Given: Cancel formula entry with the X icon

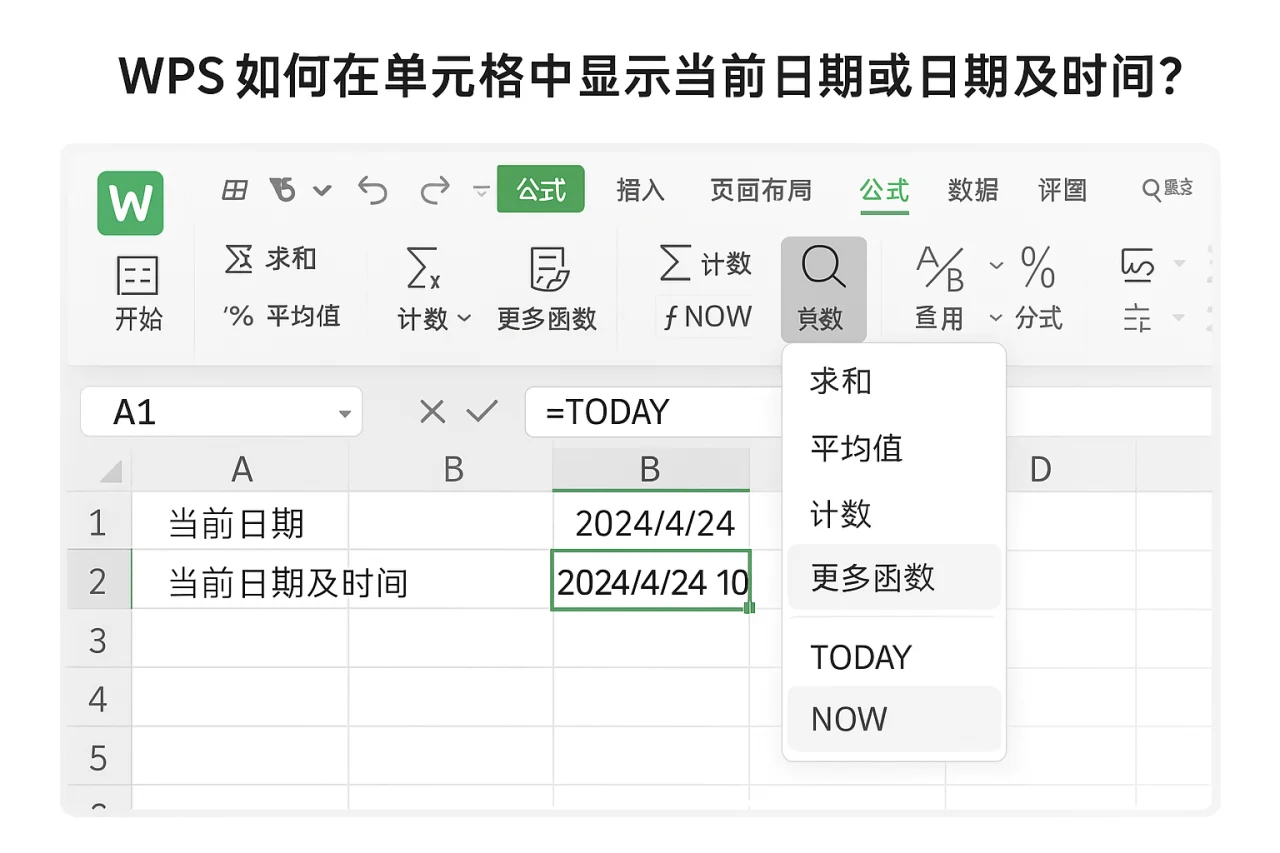Looking at the screenshot, I should point(432,411).
